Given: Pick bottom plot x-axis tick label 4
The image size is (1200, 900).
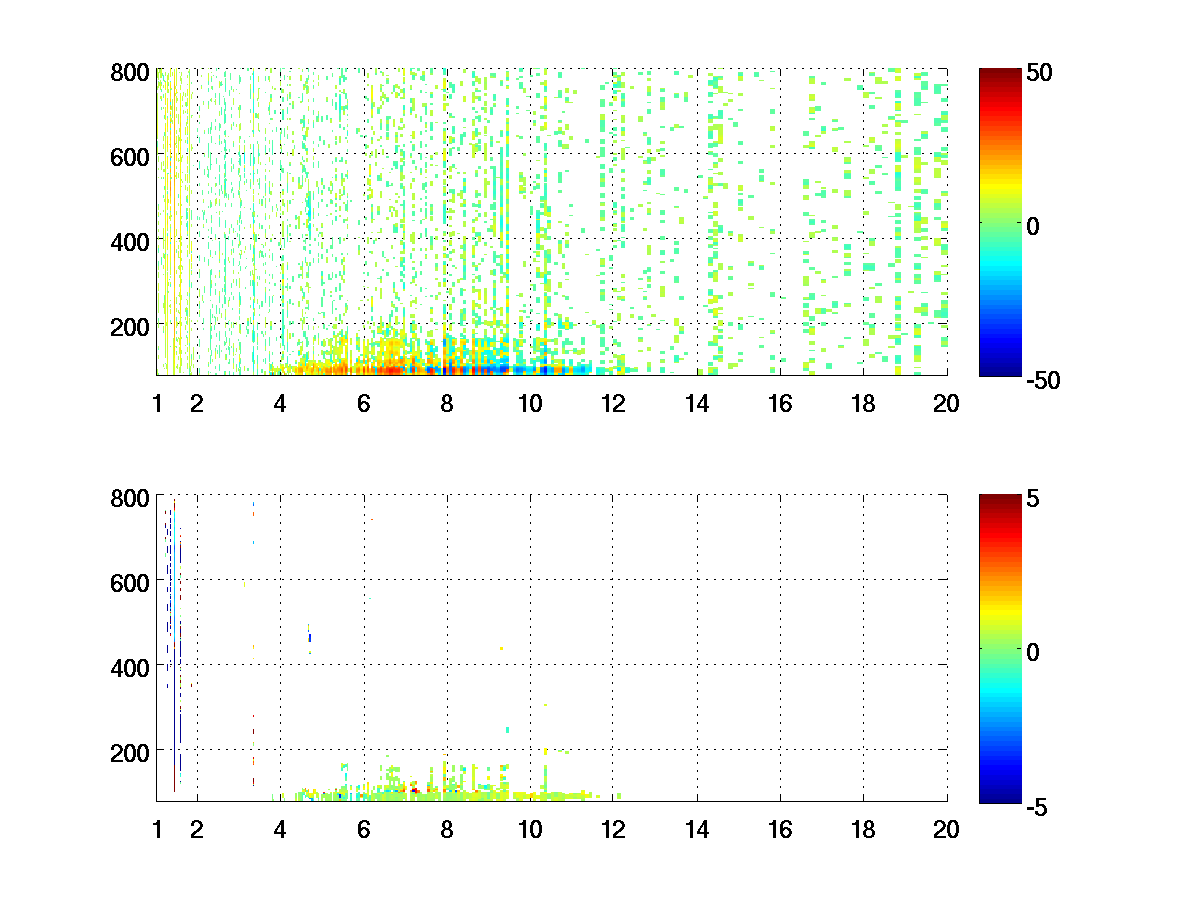Looking at the screenshot, I should point(280,830).
